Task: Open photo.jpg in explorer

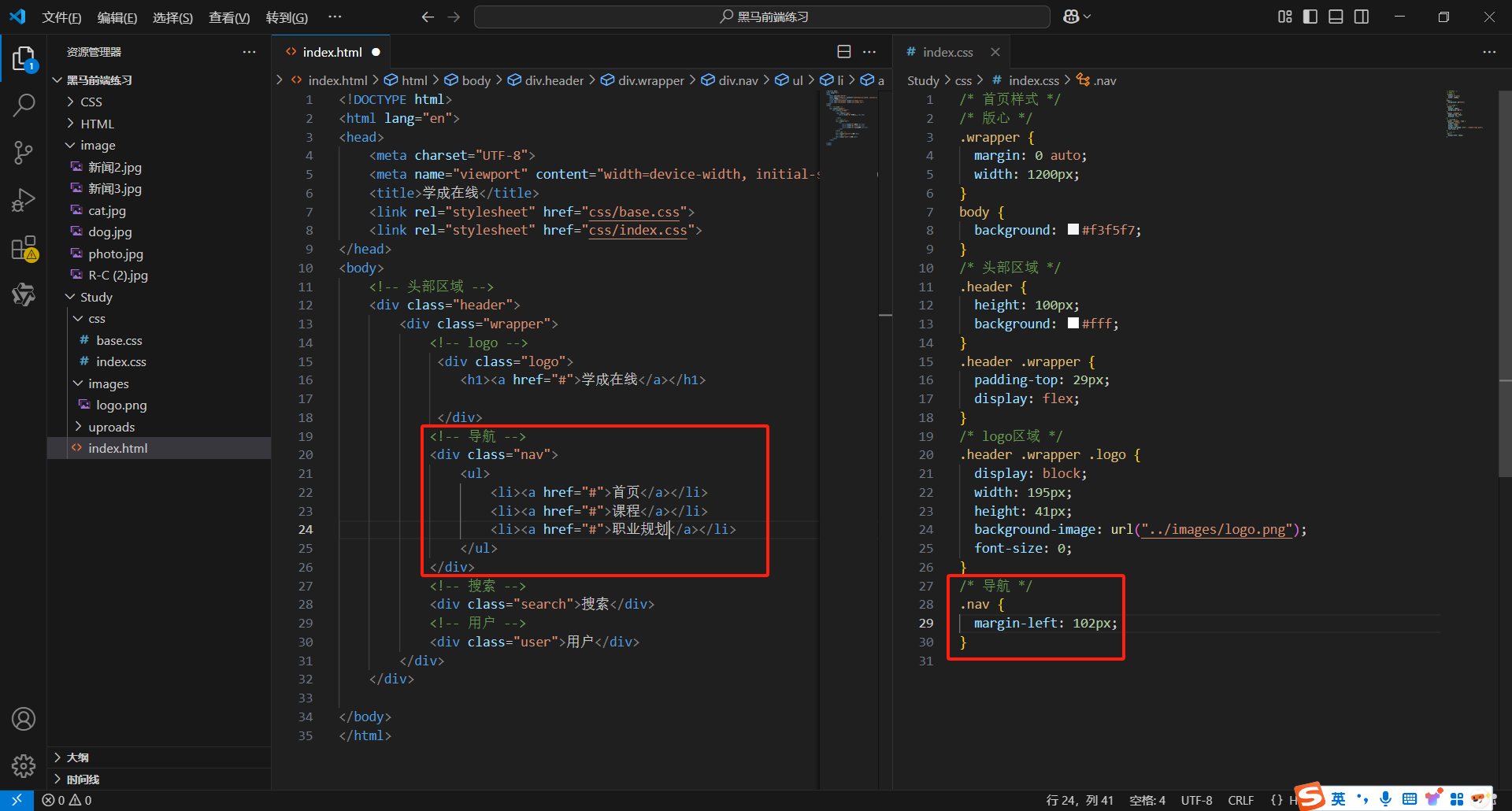Action: pyautogui.click(x=115, y=254)
